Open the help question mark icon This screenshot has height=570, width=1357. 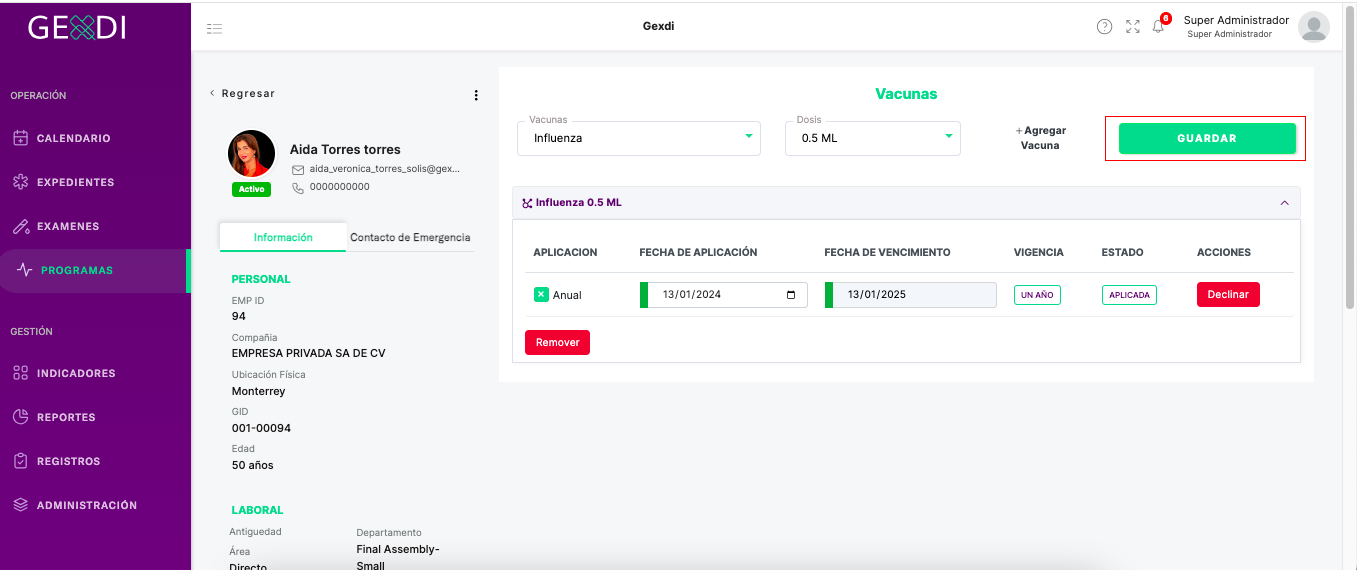[x=1104, y=27]
